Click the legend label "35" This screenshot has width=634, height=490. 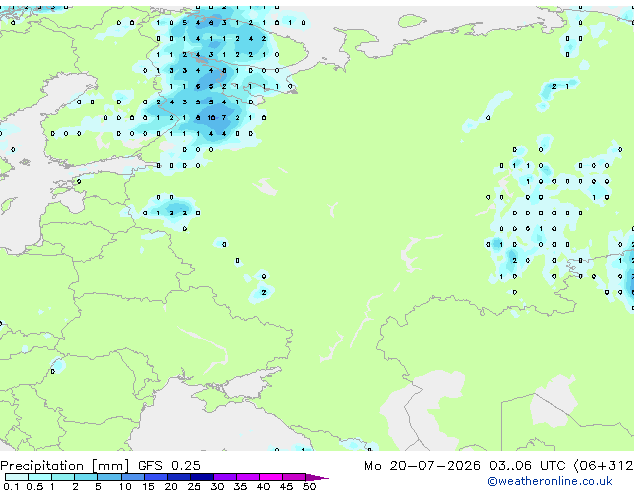point(241,486)
